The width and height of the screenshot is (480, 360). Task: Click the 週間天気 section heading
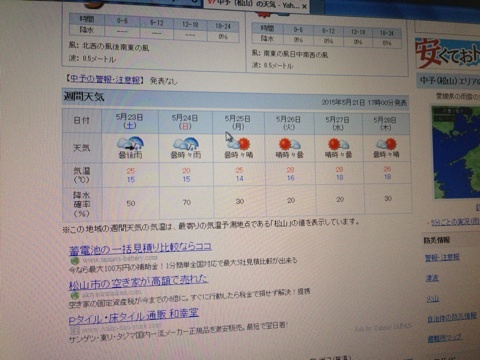tap(84, 97)
